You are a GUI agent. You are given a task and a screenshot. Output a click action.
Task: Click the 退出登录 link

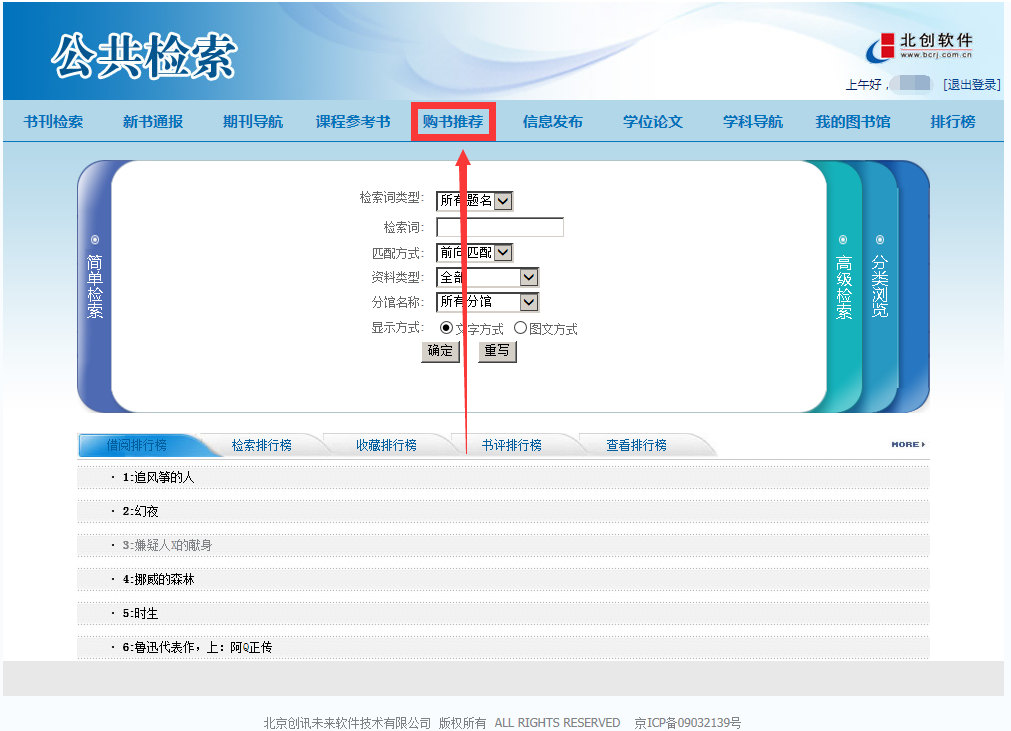pos(971,85)
